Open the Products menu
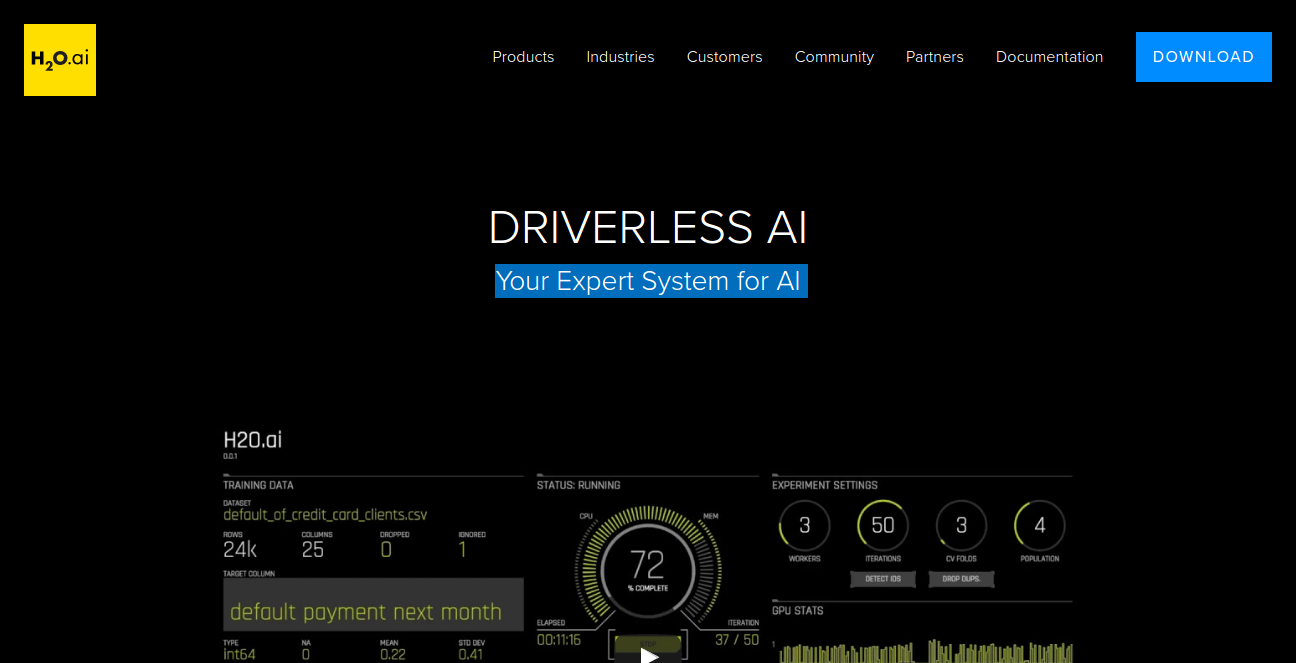This screenshot has height=663, width=1296. click(523, 57)
